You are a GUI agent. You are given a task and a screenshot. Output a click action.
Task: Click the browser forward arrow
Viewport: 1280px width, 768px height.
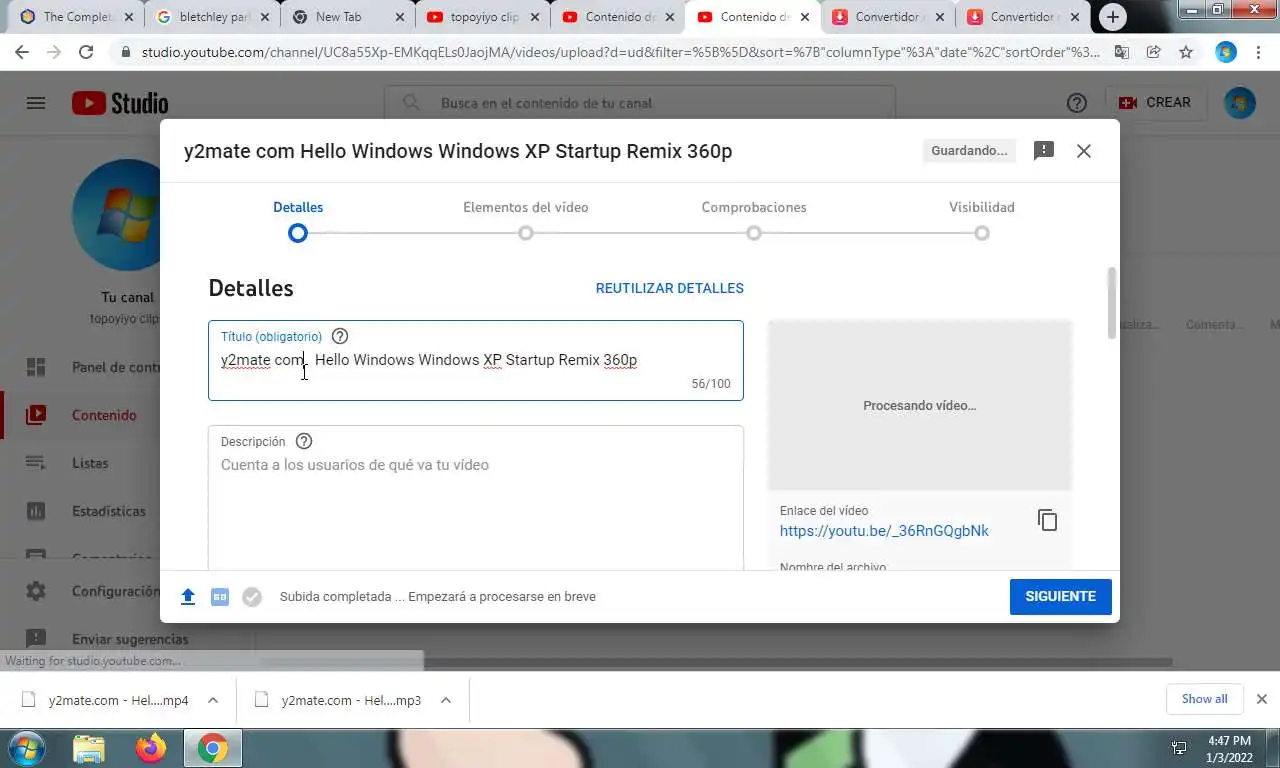coord(54,52)
